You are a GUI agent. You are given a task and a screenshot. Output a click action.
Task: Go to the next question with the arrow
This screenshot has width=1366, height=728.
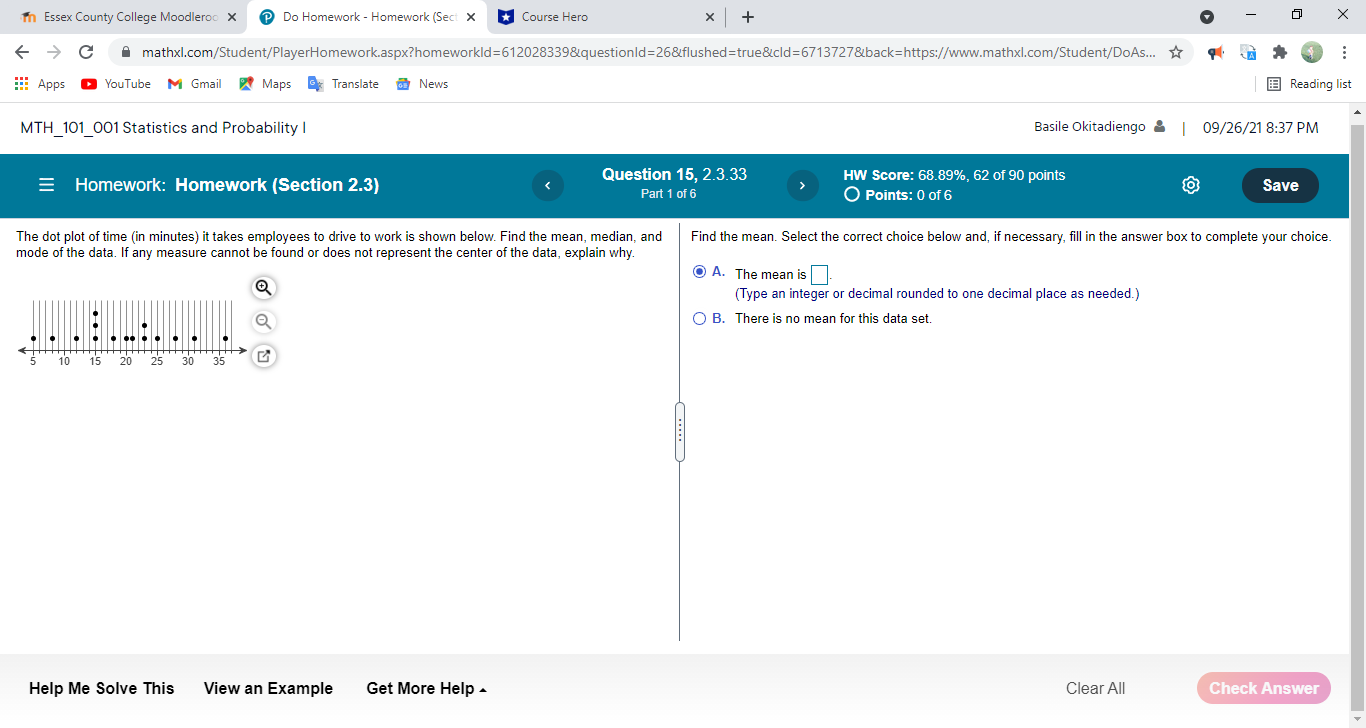(x=802, y=185)
